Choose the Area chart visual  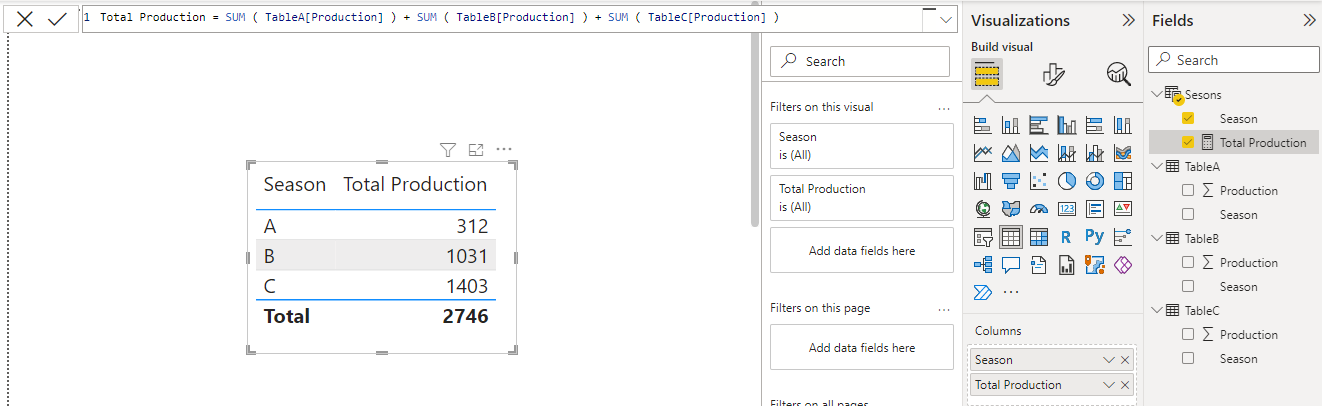[1011, 153]
